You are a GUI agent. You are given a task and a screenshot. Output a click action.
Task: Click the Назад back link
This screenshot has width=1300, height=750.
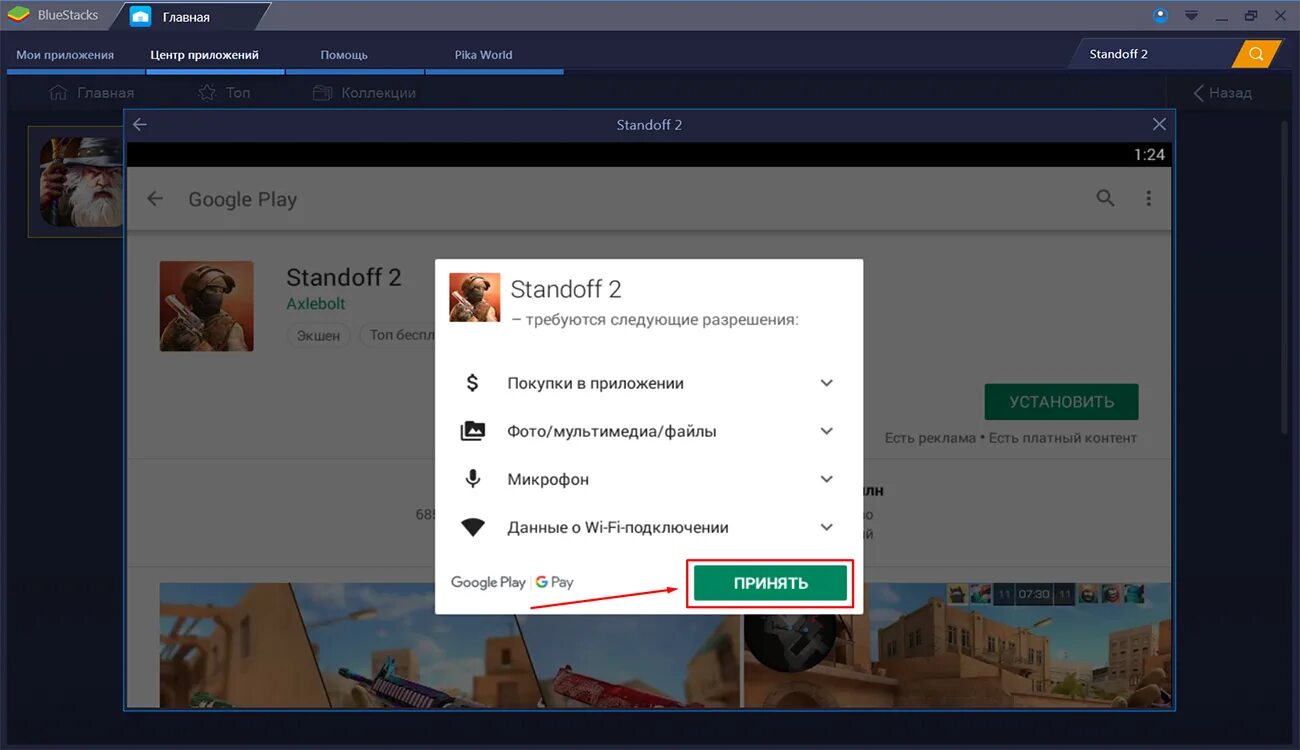point(1222,93)
